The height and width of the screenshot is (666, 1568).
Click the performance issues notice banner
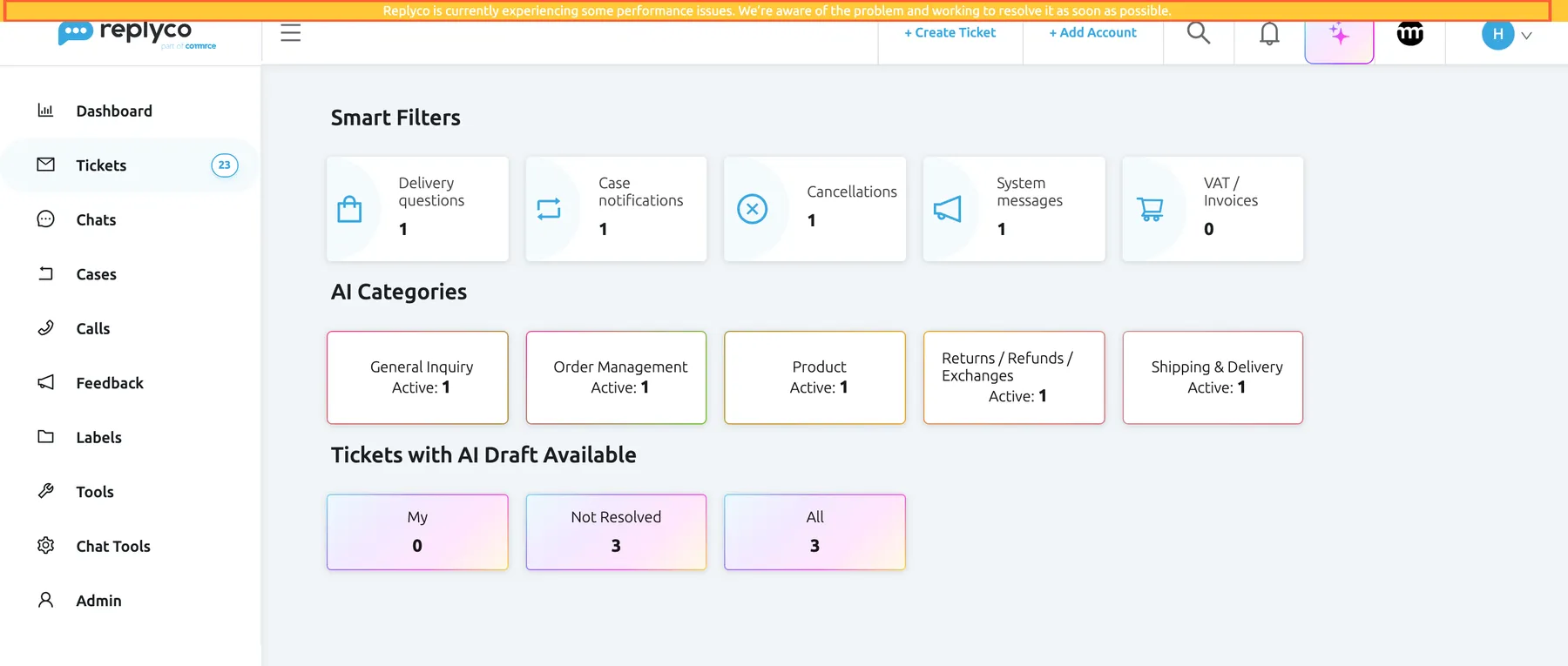(x=777, y=10)
